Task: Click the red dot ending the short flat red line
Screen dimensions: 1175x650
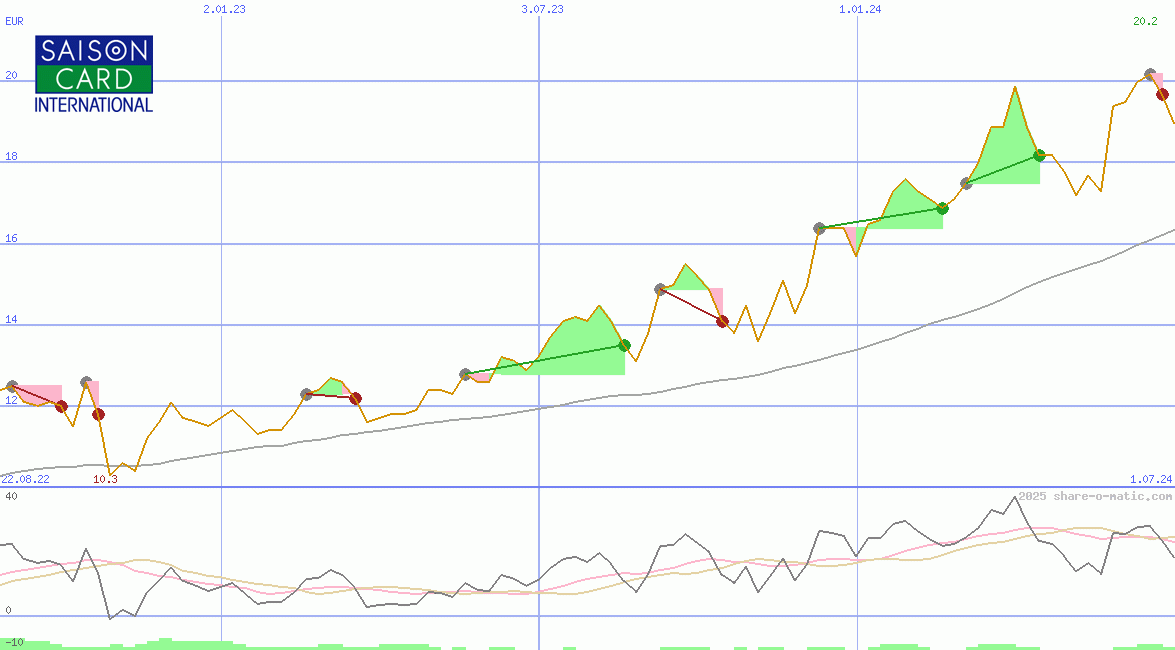Action: pyautogui.click(x=355, y=398)
